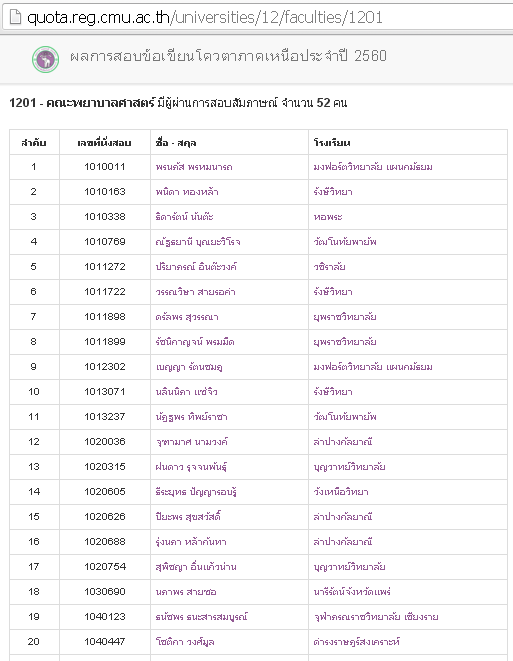
Task: Click the วังเหนือวิทยา school link
Action: [x=341, y=492]
